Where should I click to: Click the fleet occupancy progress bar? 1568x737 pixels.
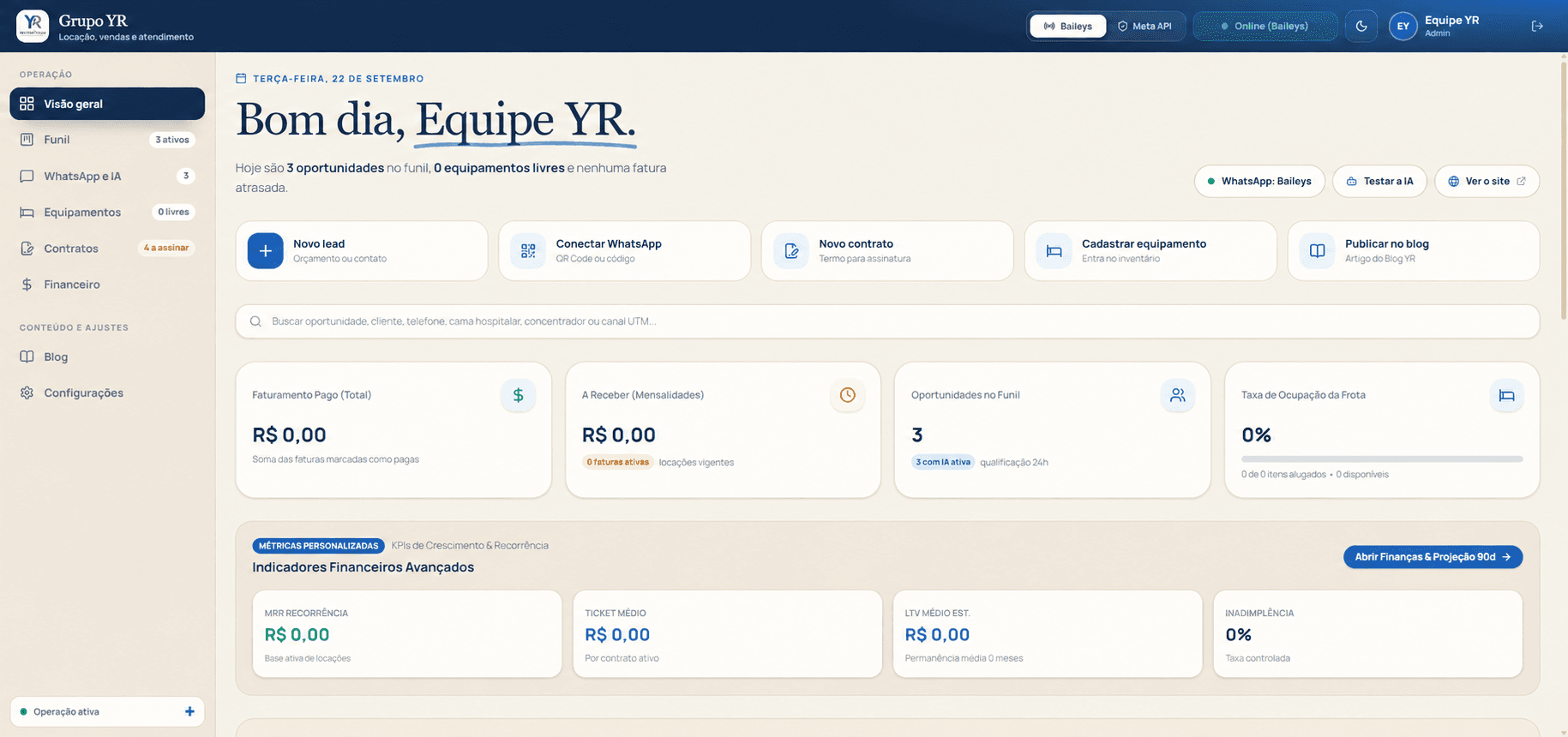[x=1382, y=459]
